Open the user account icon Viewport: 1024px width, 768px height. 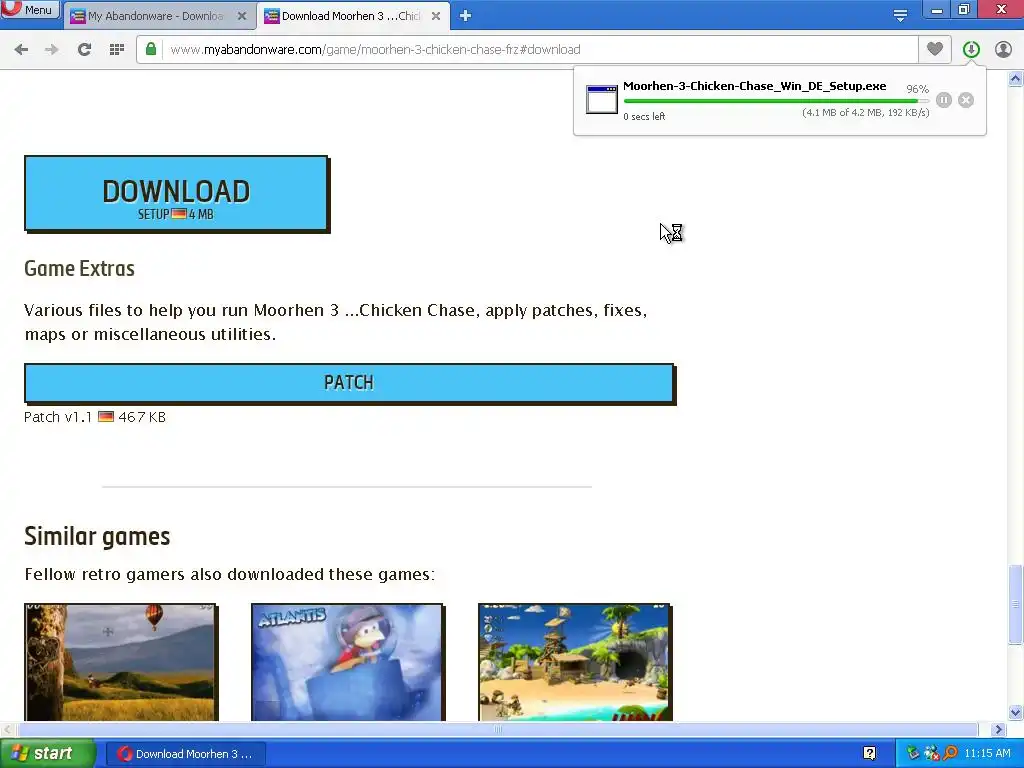coord(1003,49)
